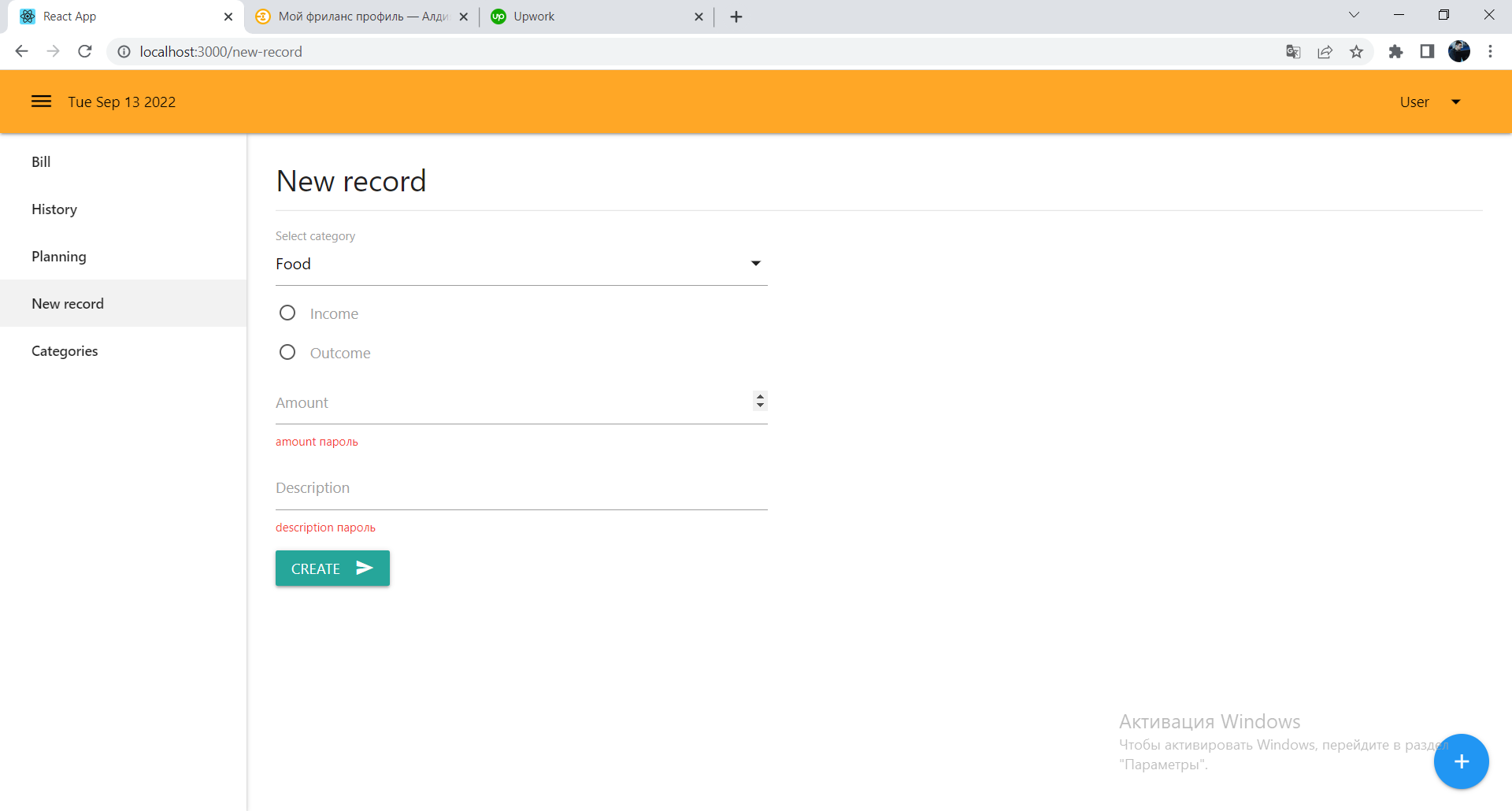Bookmark this page with the star icon
Viewport: 1512px width, 811px height.
1356,52
